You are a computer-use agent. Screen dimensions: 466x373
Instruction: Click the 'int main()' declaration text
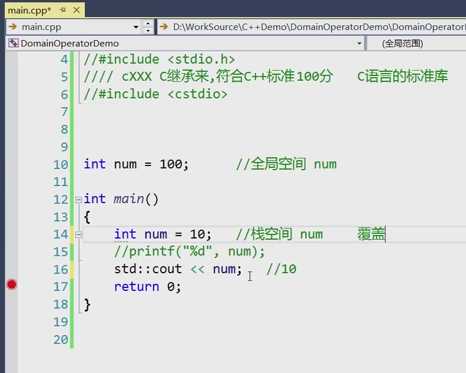(121, 199)
